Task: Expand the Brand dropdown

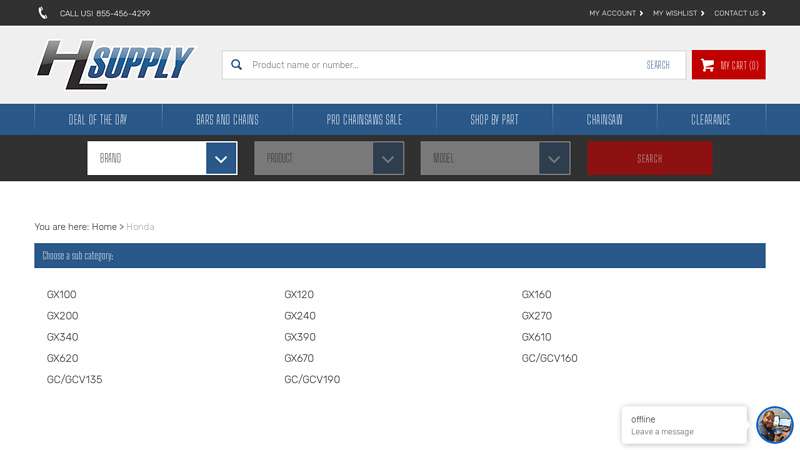Action: [x=162, y=158]
